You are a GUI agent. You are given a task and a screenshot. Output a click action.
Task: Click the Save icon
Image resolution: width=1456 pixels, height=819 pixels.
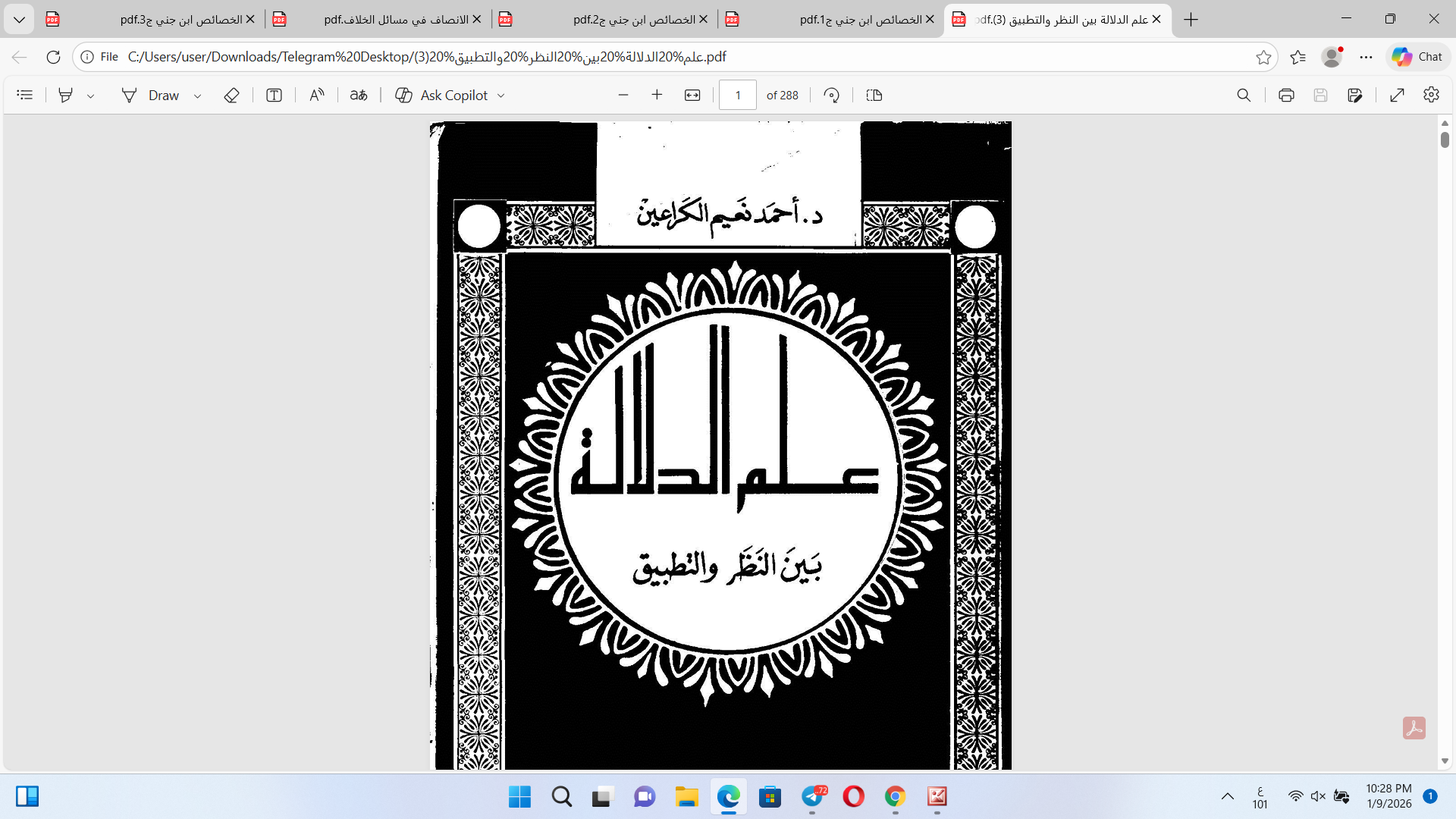[1320, 95]
